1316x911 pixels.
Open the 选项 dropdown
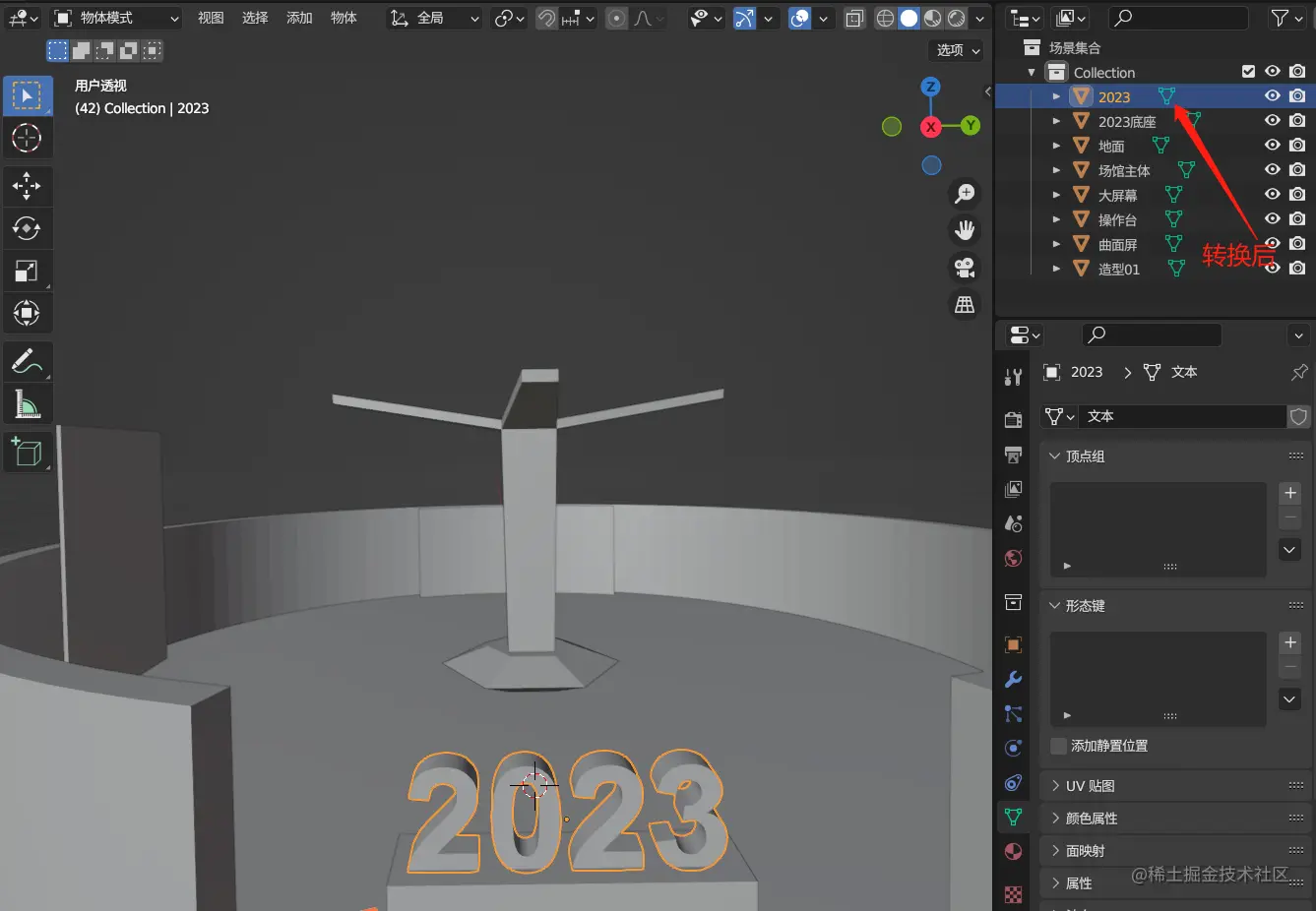tap(957, 50)
